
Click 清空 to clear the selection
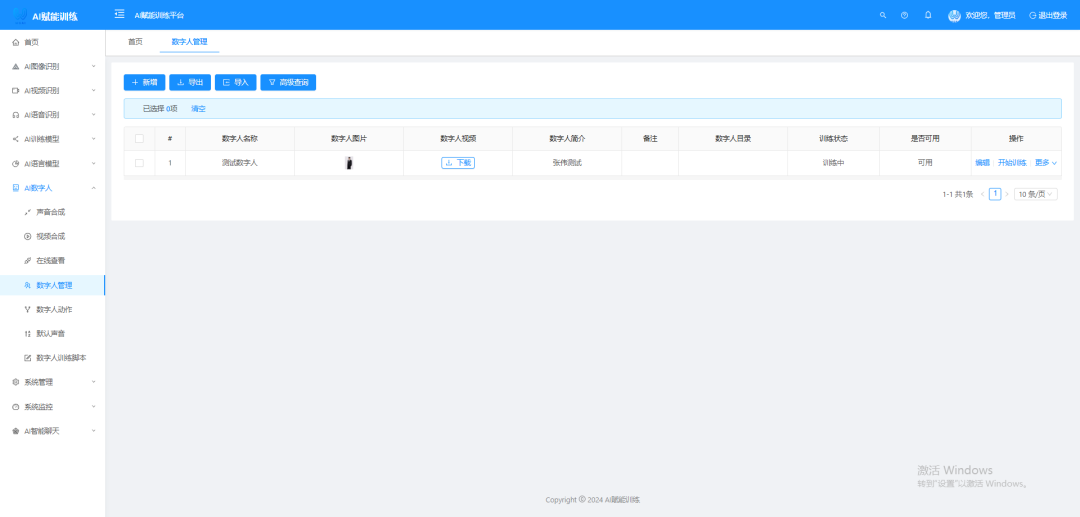[198, 109]
